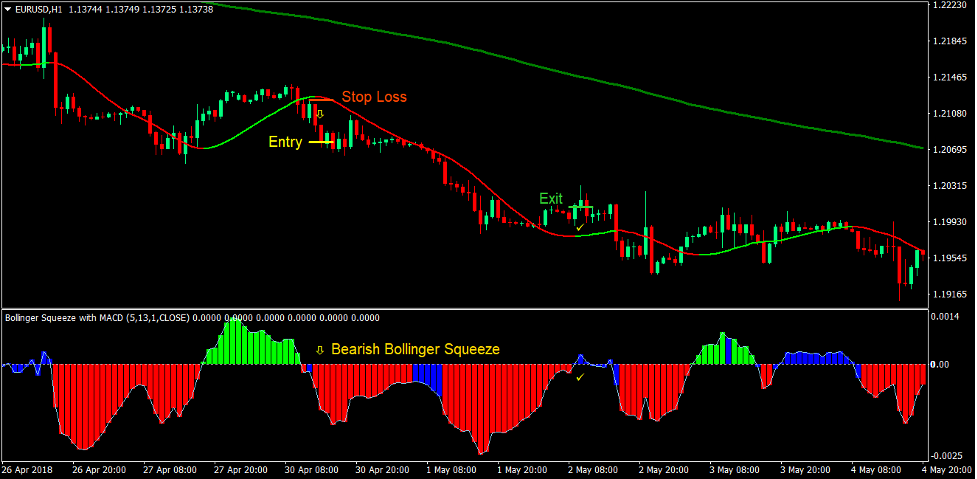The image size is (977, 479).
Task: Select the green Exit line marker
Action: point(580,207)
